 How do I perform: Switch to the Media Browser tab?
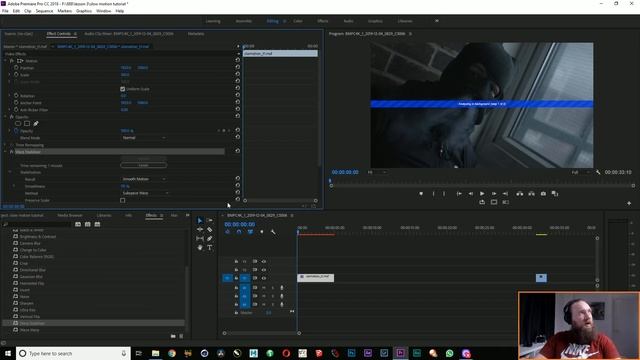click(x=70, y=215)
